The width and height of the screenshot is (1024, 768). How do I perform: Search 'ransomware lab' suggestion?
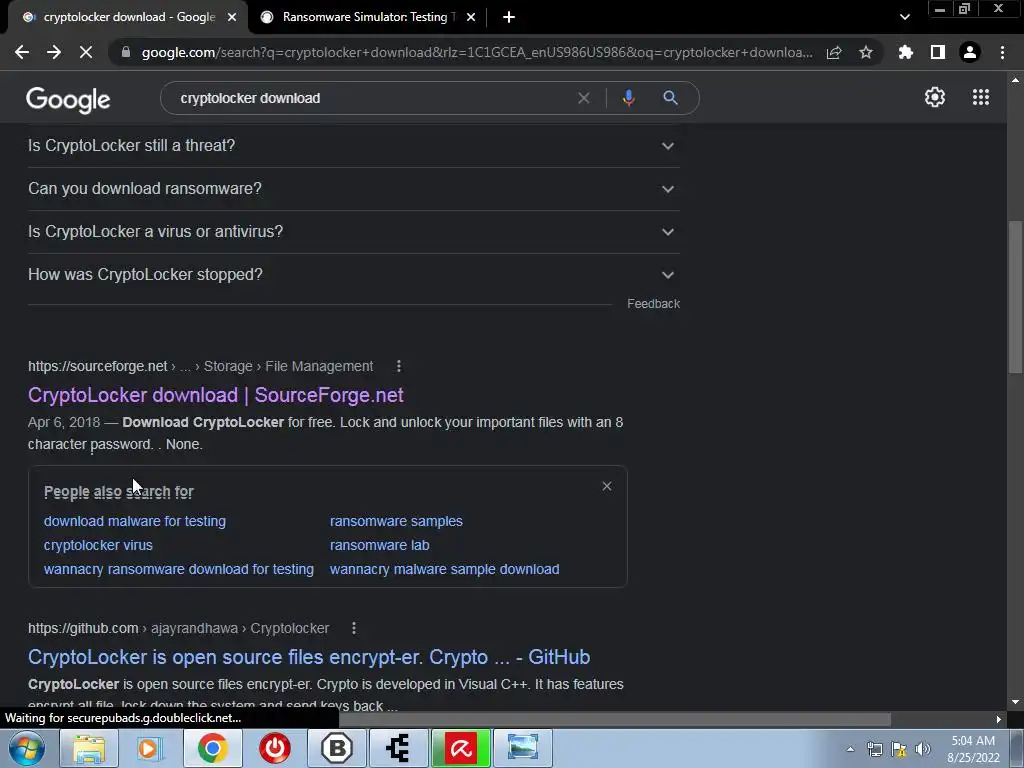click(379, 545)
